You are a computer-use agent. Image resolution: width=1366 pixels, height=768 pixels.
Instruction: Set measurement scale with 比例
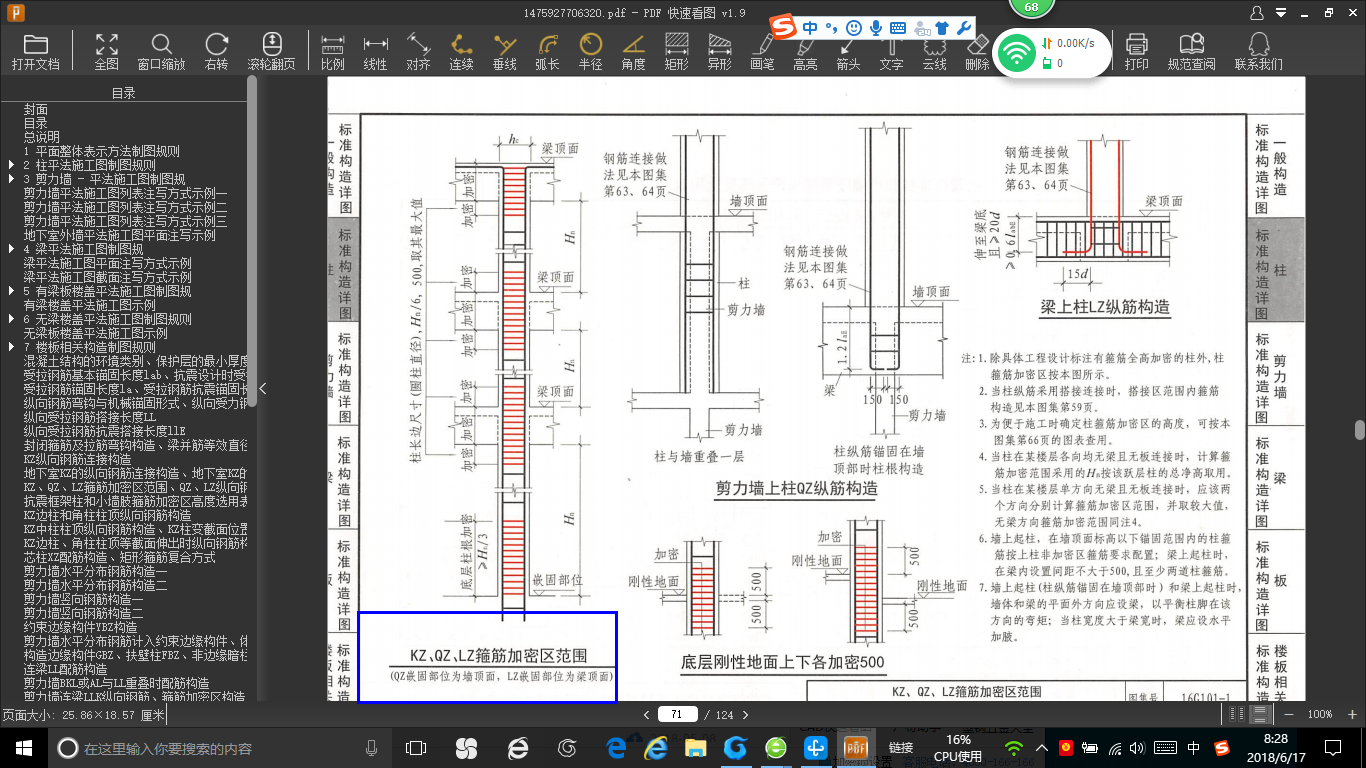(x=333, y=52)
